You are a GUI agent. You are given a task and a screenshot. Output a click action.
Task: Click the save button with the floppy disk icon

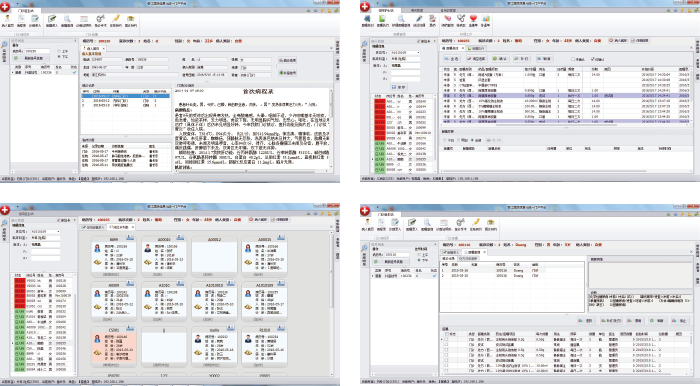(x=398, y=87)
